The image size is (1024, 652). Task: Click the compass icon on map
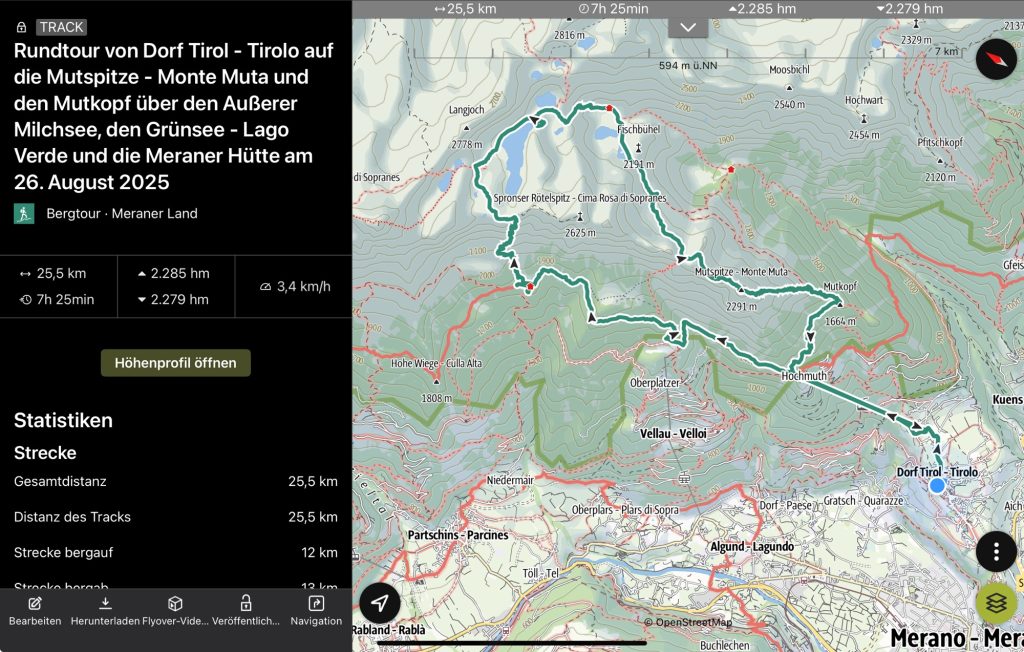tap(996, 60)
